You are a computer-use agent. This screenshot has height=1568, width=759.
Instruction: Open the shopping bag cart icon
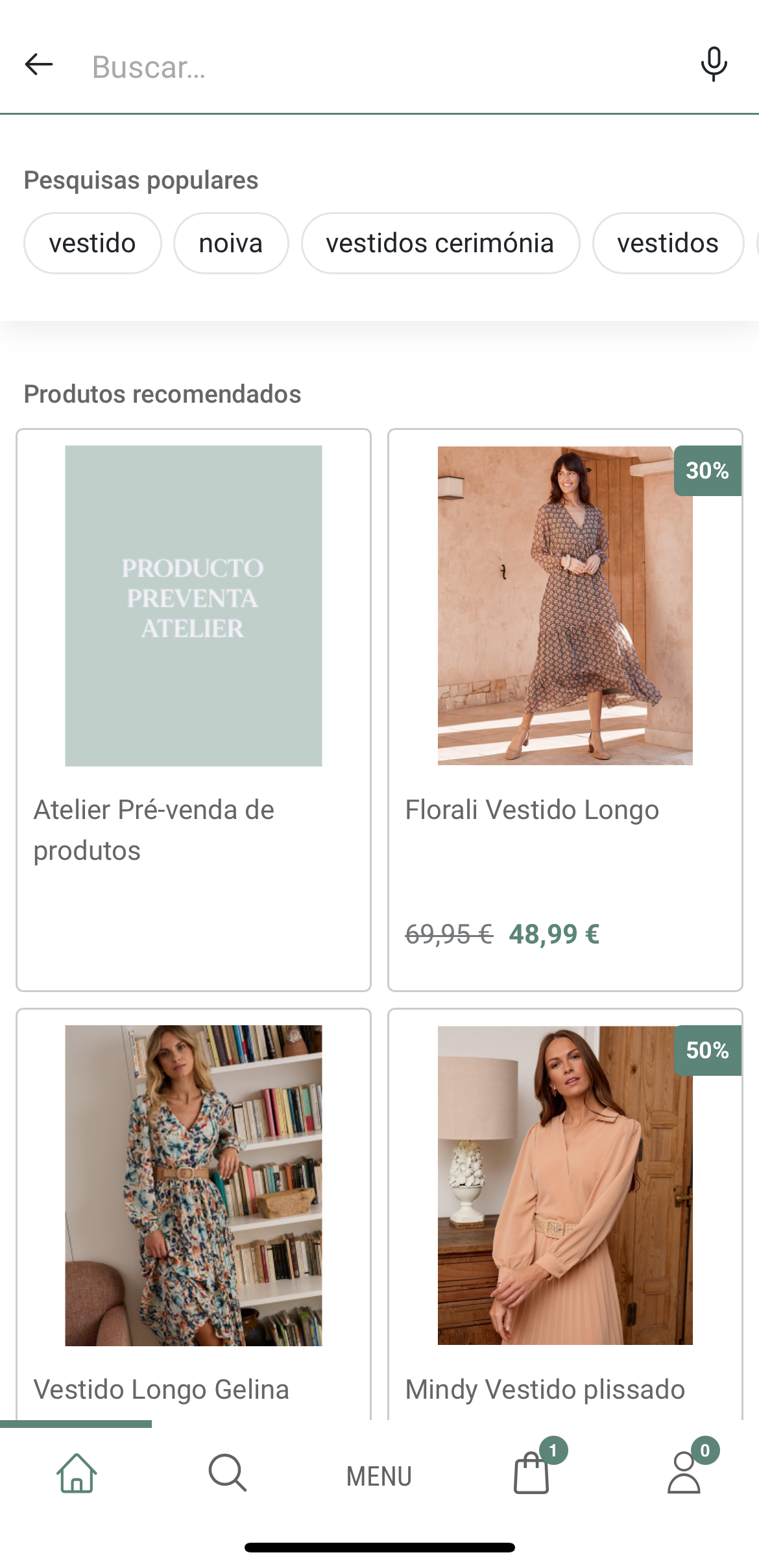pyautogui.click(x=531, y=1473)
